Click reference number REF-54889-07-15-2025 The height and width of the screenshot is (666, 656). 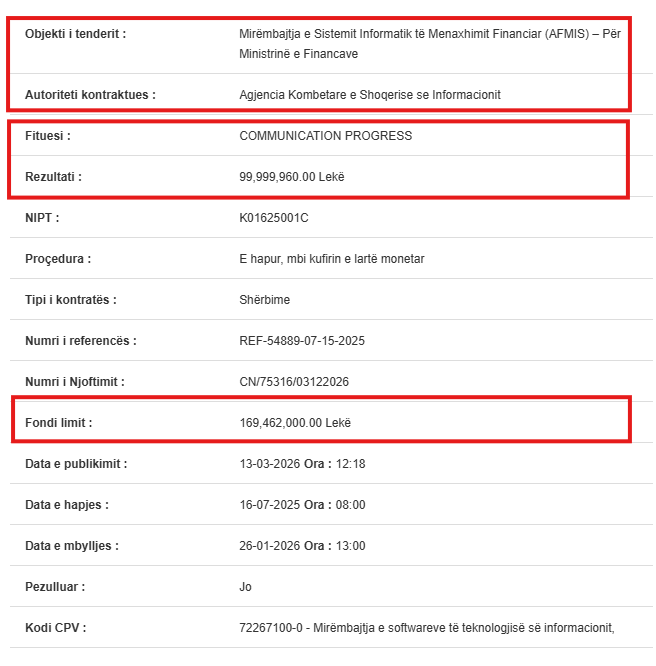[302, 341]
